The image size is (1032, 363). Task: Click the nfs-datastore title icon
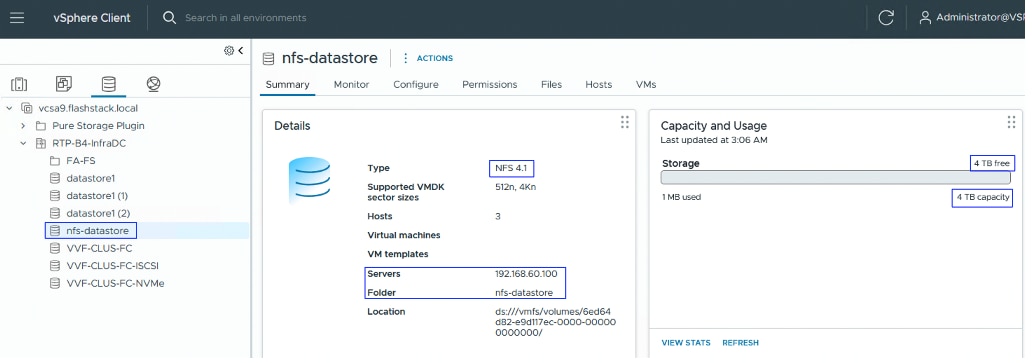(268, 59)
